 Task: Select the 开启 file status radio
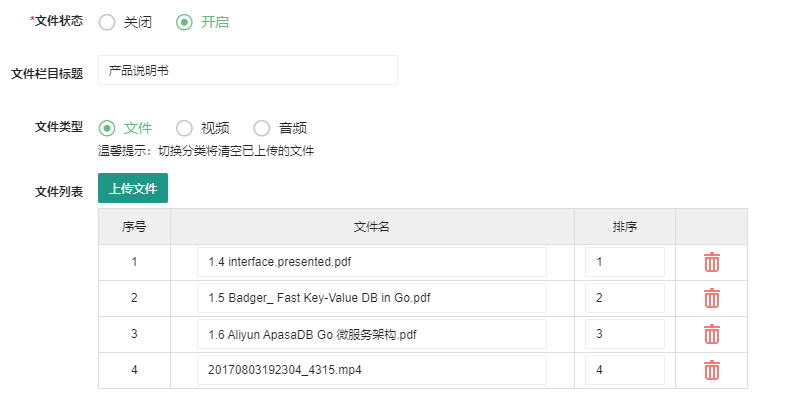184,22
